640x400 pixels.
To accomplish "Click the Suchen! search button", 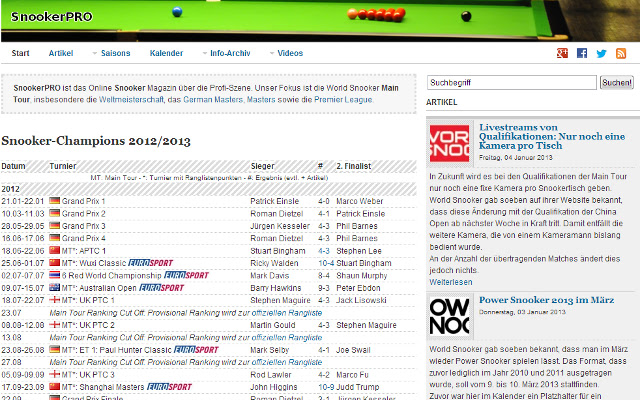I will [x=617, y=83].
